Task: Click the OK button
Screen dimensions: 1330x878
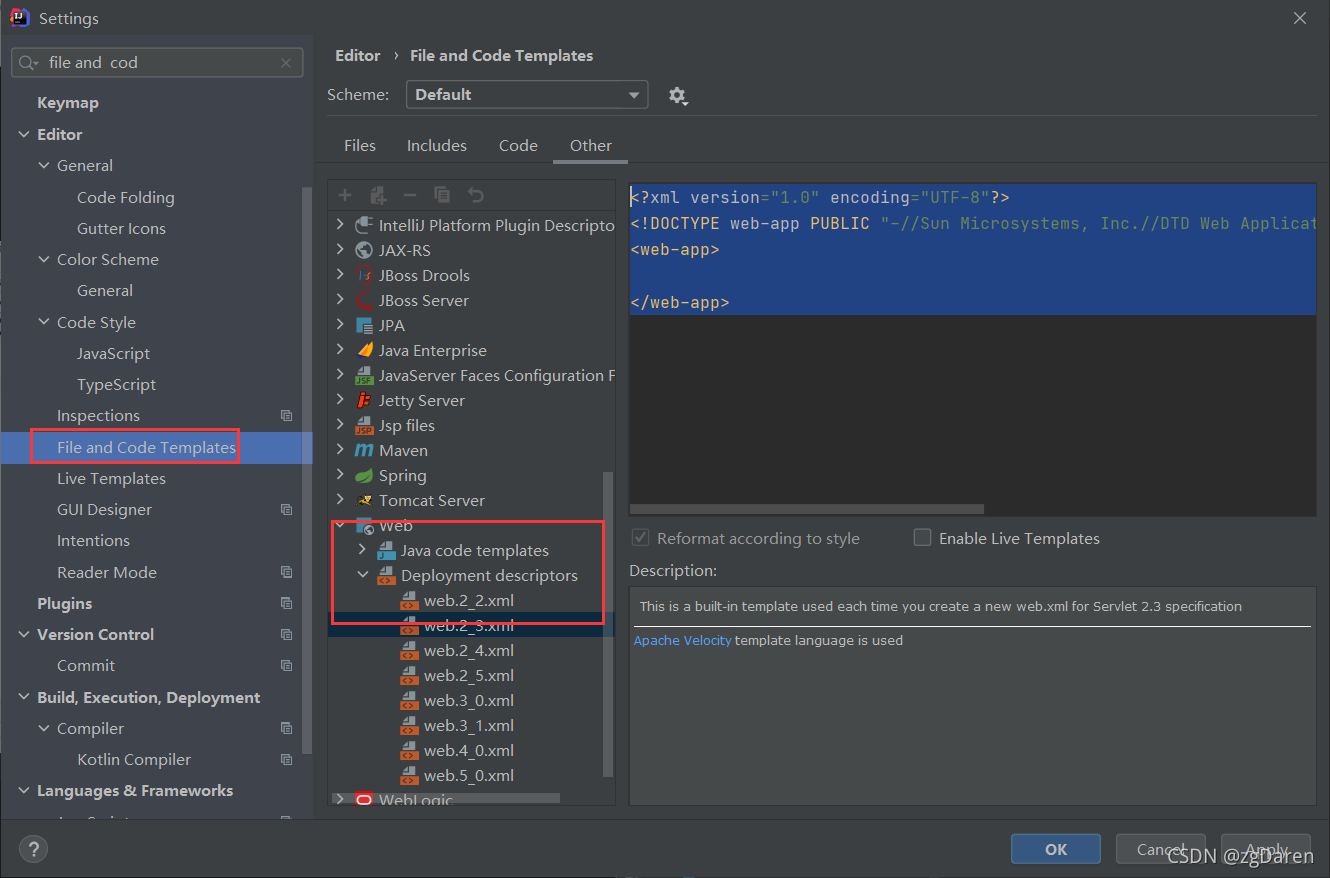Action: 1056,849
